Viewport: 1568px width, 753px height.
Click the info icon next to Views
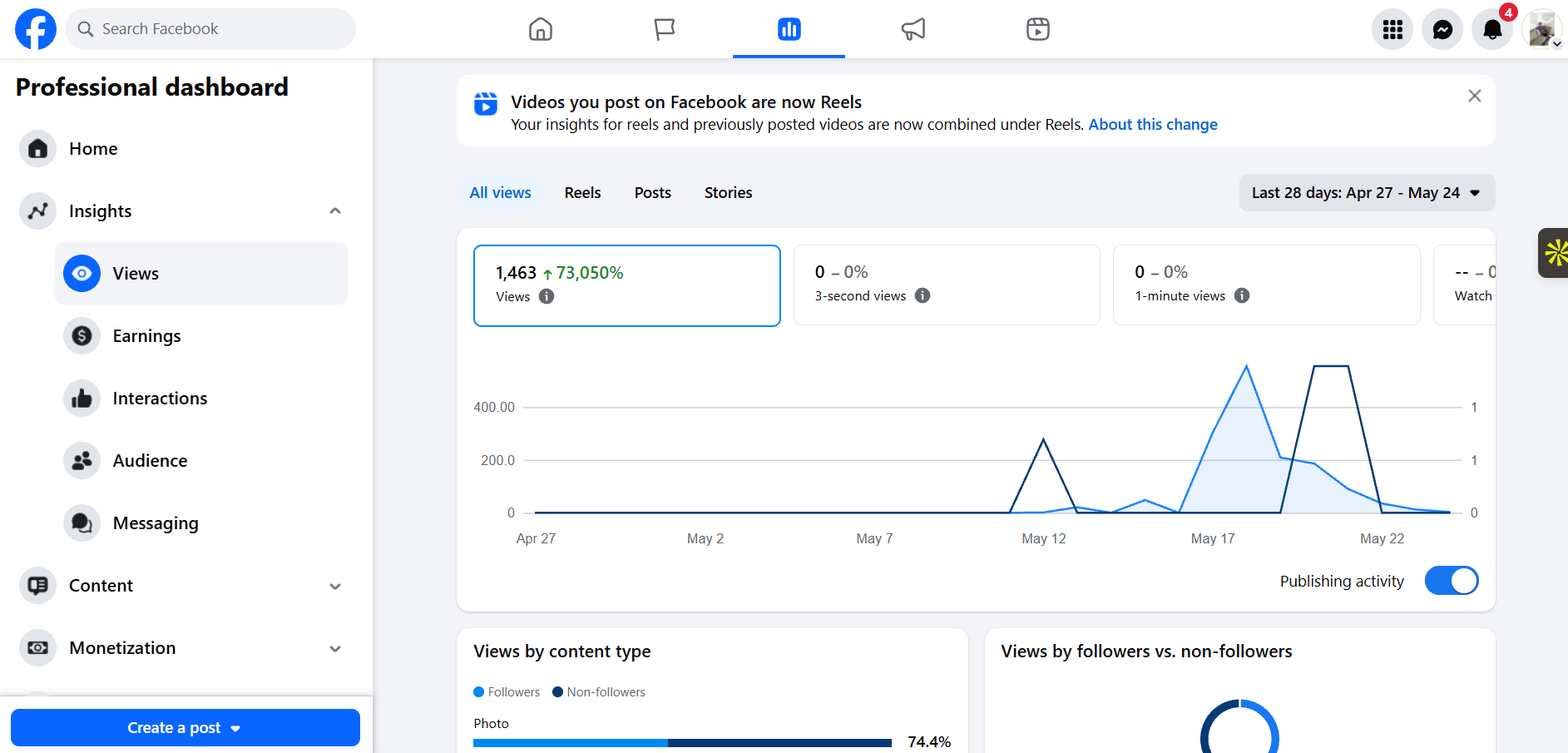(547, 296)
